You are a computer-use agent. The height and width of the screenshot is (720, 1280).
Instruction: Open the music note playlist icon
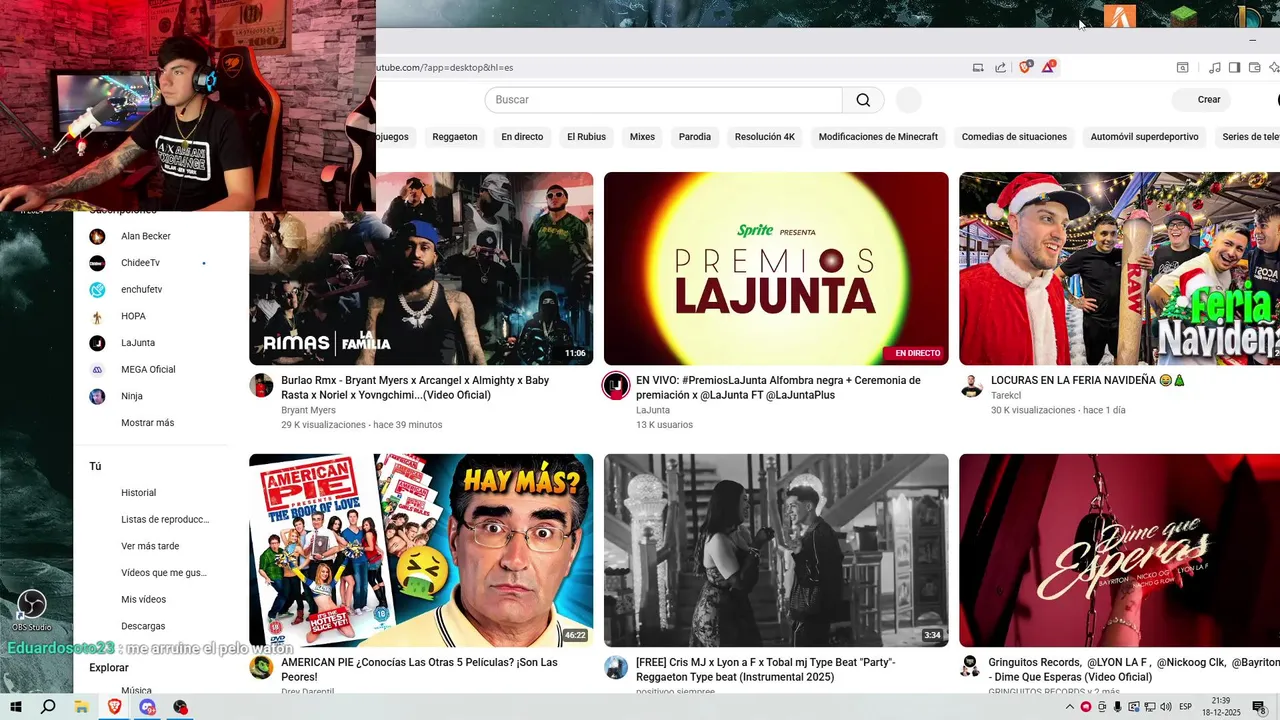click(x=1214, y=67)
